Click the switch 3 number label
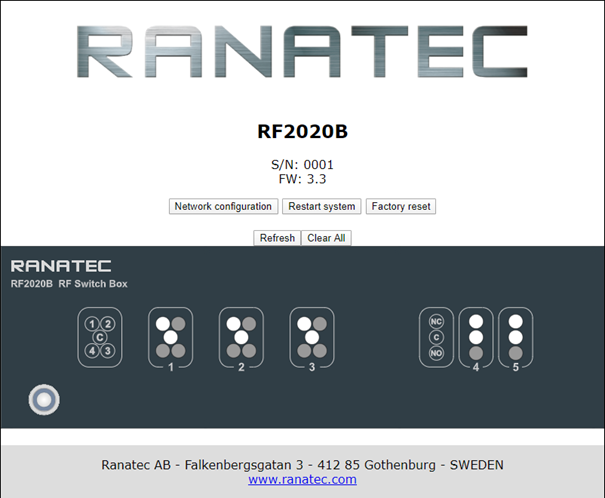Image resolution: width=605 pixels, height=498 pixels. [x=312, y=367]
